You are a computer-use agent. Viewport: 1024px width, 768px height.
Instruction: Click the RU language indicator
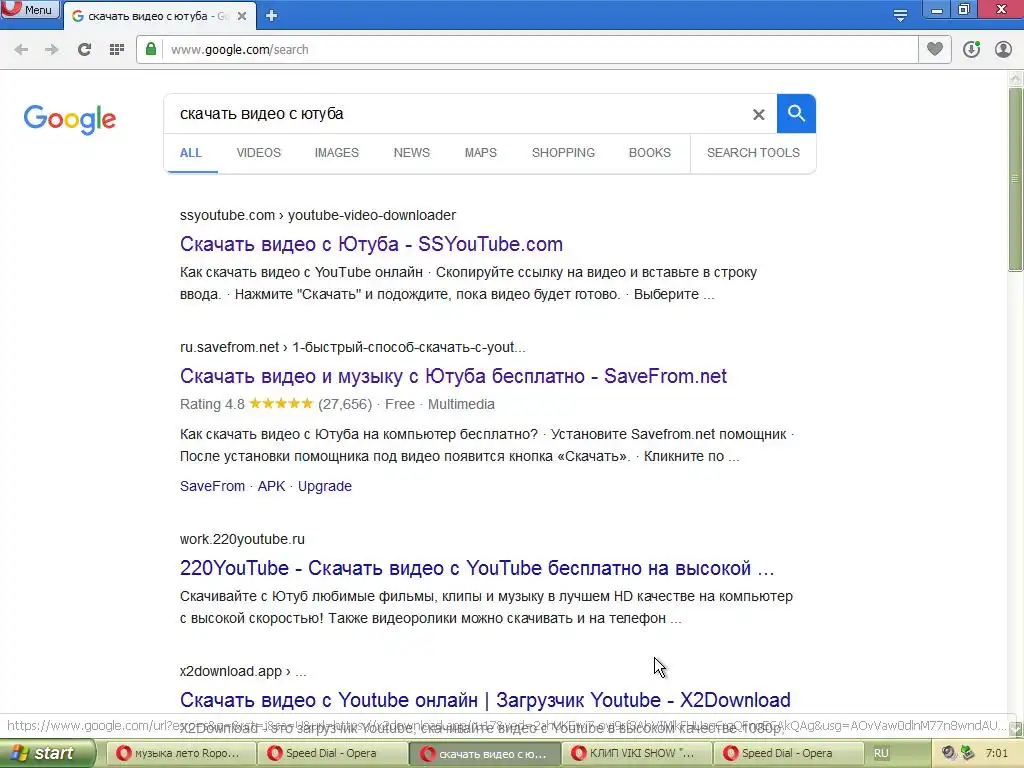tap(881, 753)
